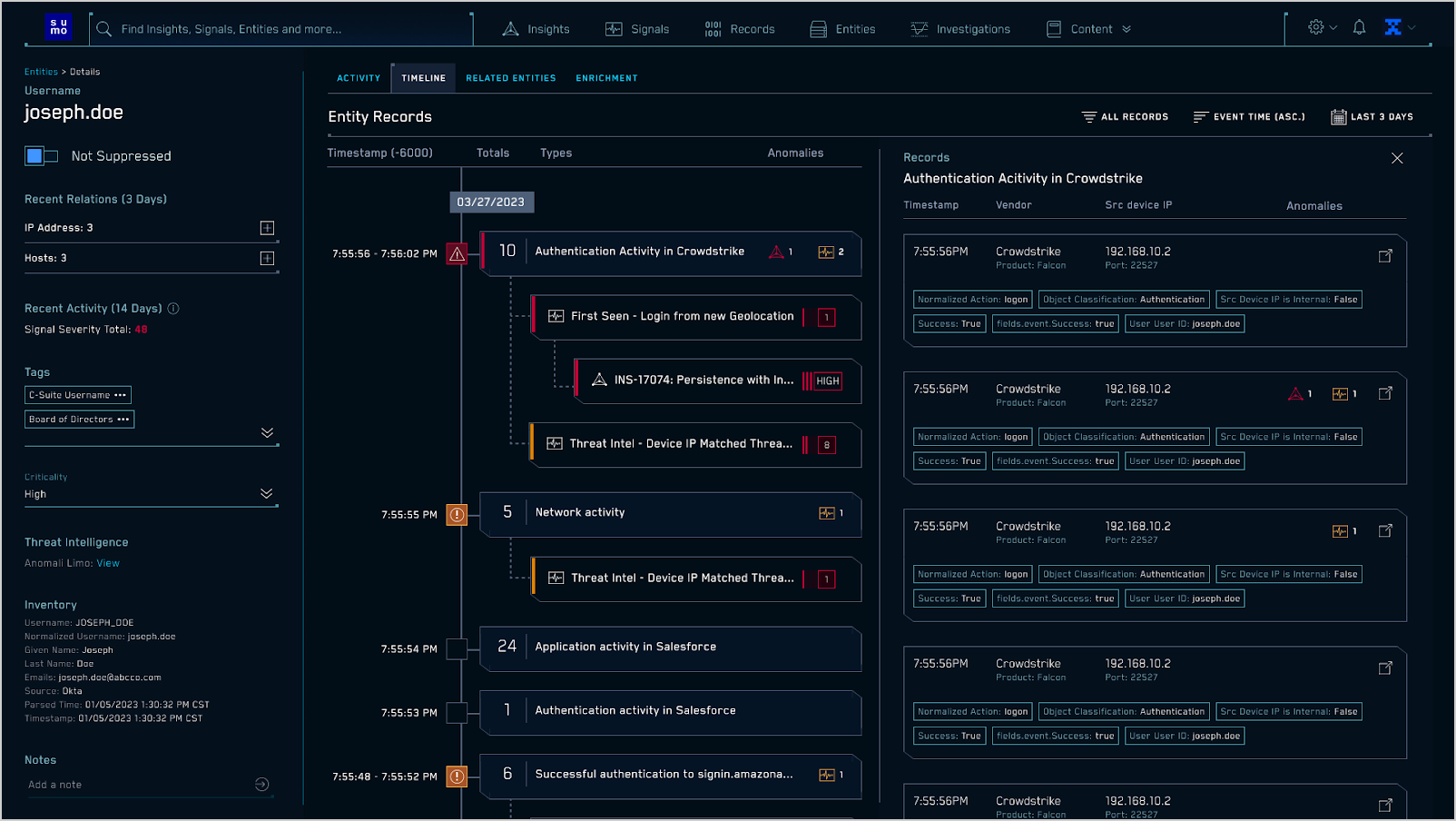Click the Last 3 Days button
Screen dimensions: 1456x821
1372,117
